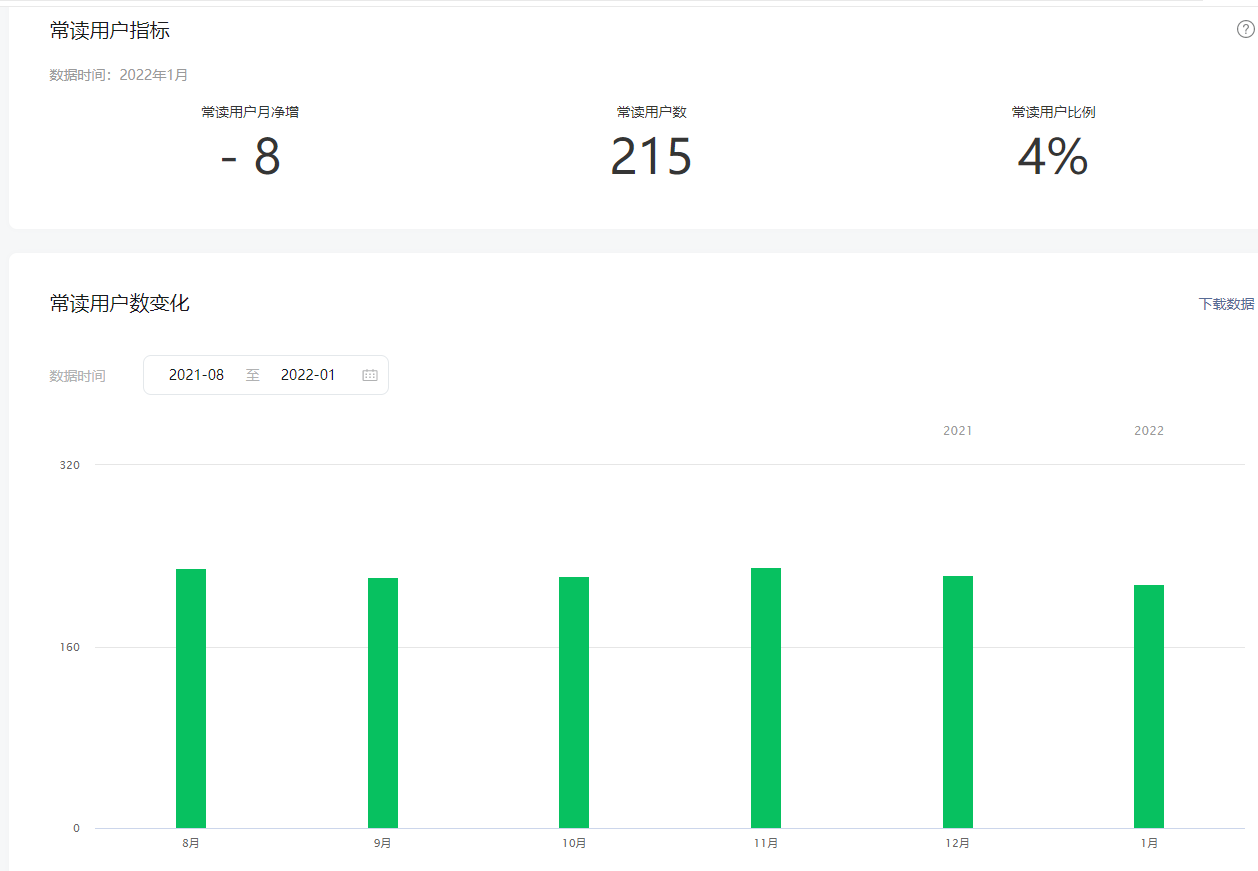Screen dimensions: 1258x871
Task: Select the 10月 green bar
Action: pos(574,702)
